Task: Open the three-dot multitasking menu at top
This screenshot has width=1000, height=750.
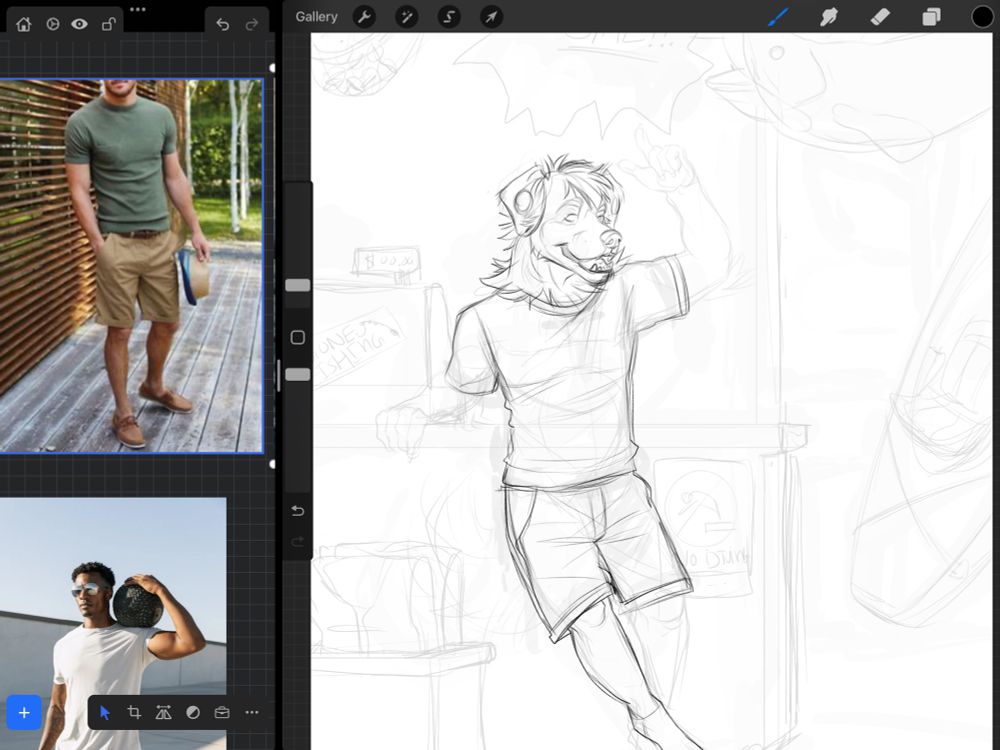Action: 138,9
